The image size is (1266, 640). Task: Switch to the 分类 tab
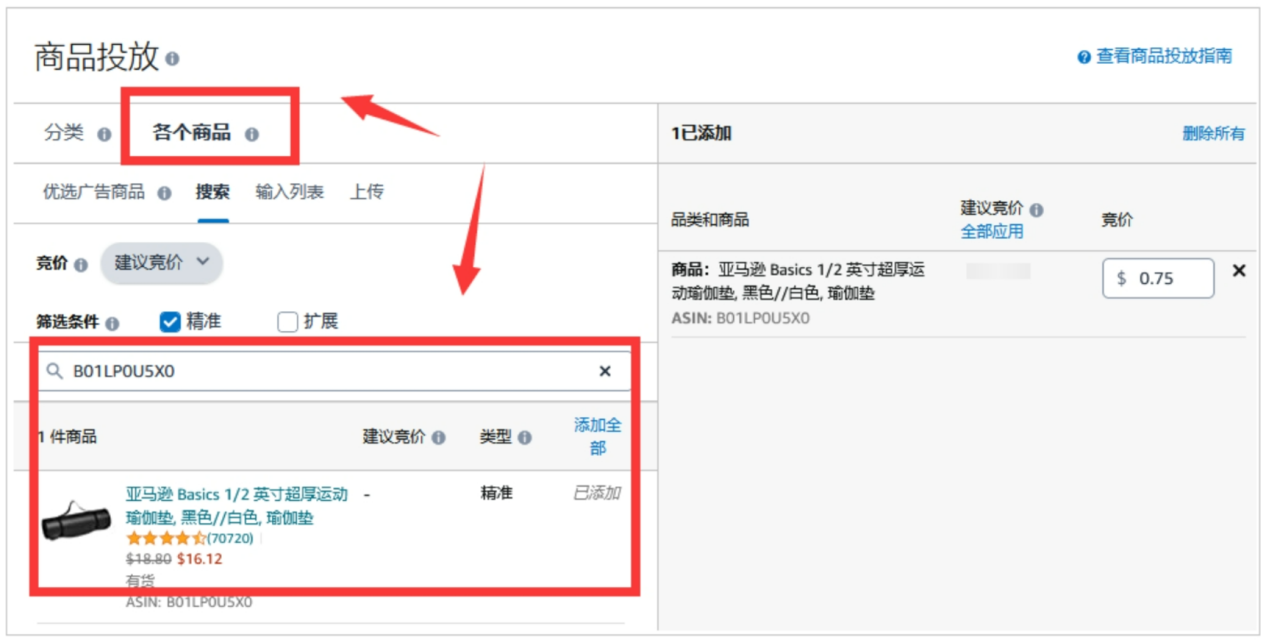click(64, 133)
